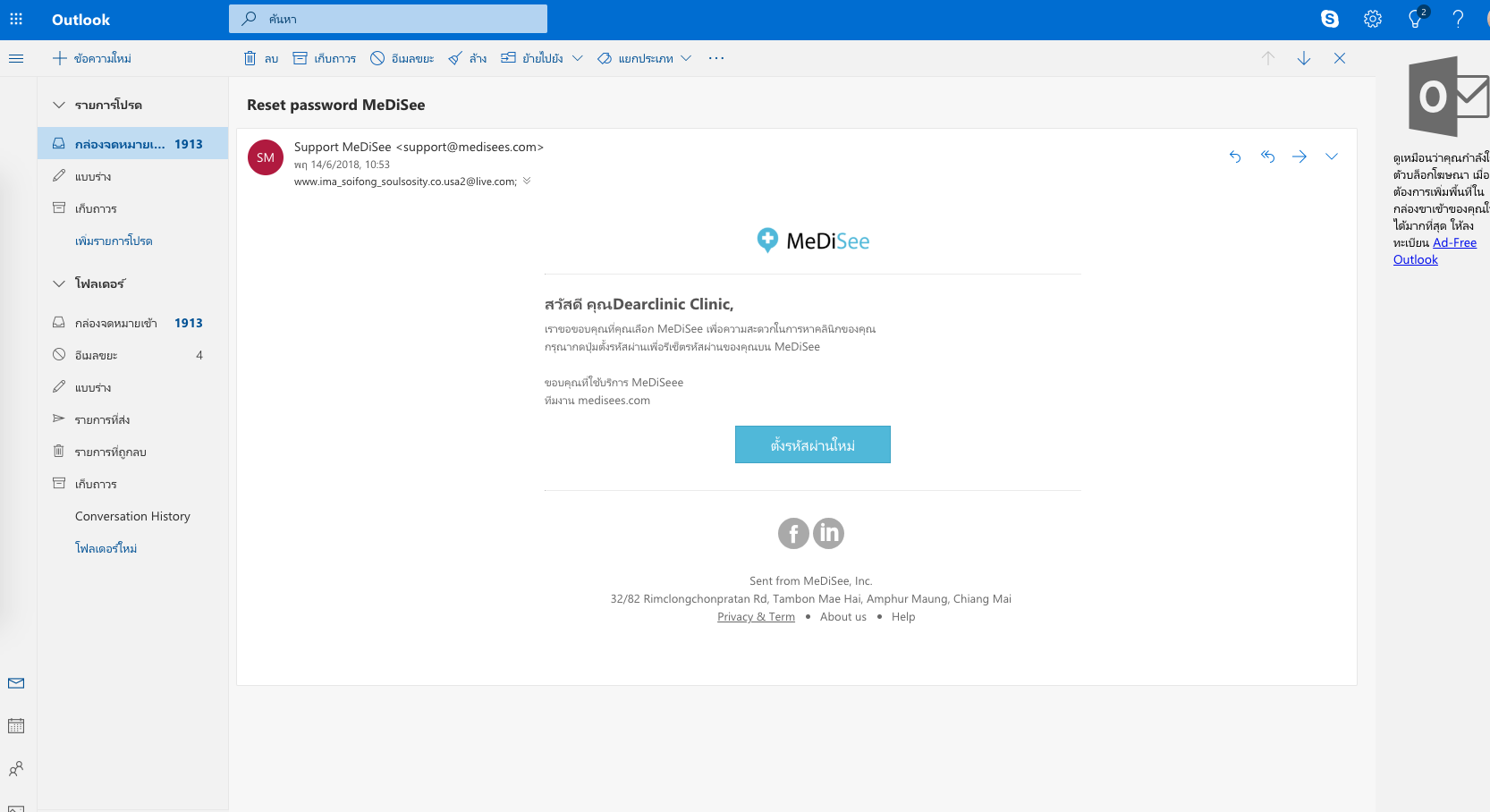Expand more actions chevron on message
The width and height of the screenshot is (1490, 812).
tap(1332, 156)
